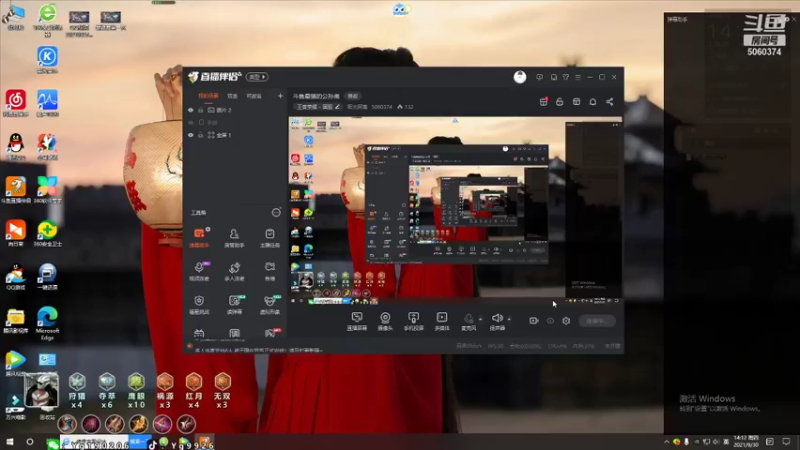Open the orange 弹幕助手 tool in toolbox
Viewport: 800px width, 450px height.
tap(199, 237)
